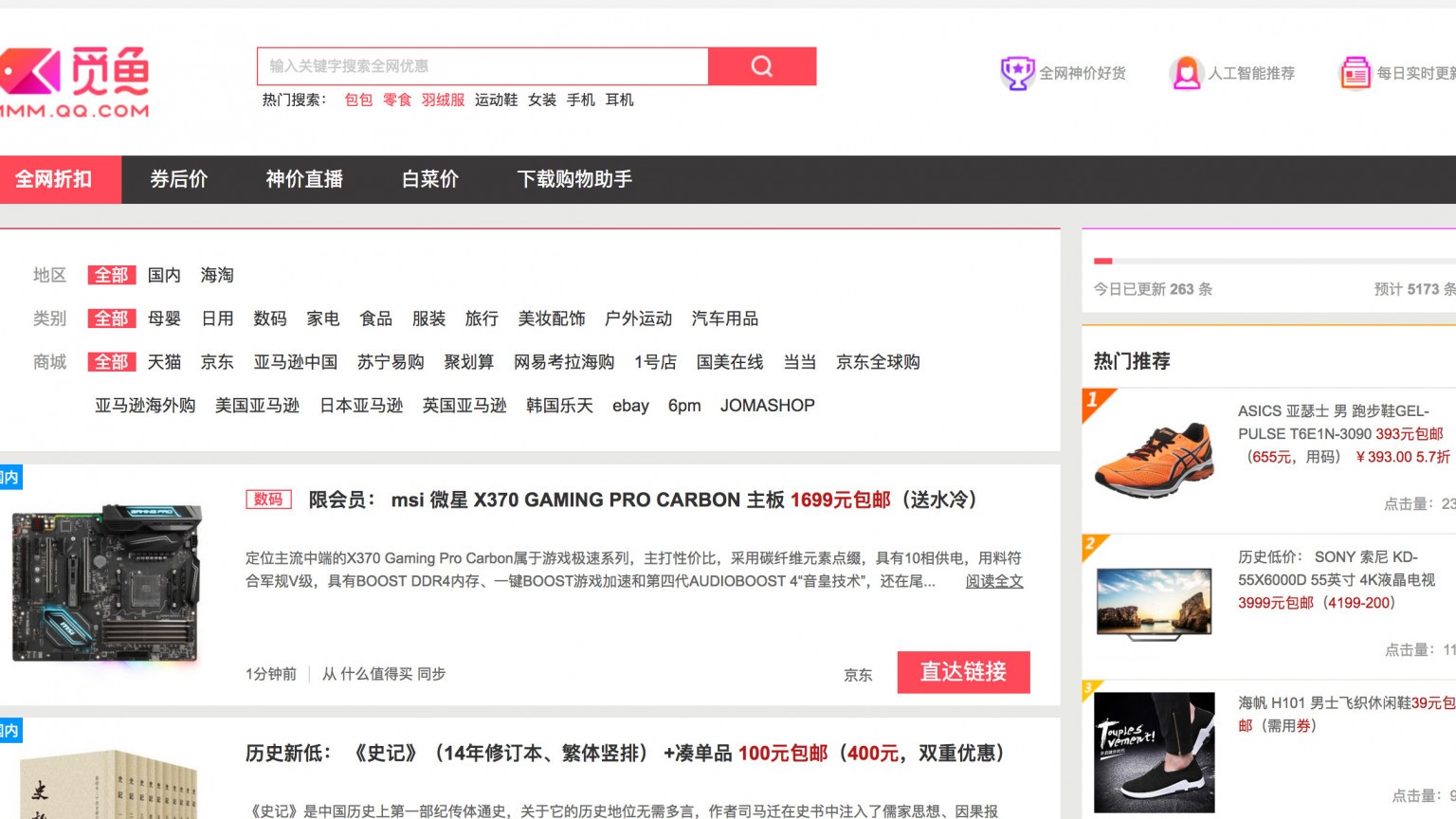The height and width of the screenshot is (819, 1456).
Task: Click the magnifier search icon button
Action: 762,66
